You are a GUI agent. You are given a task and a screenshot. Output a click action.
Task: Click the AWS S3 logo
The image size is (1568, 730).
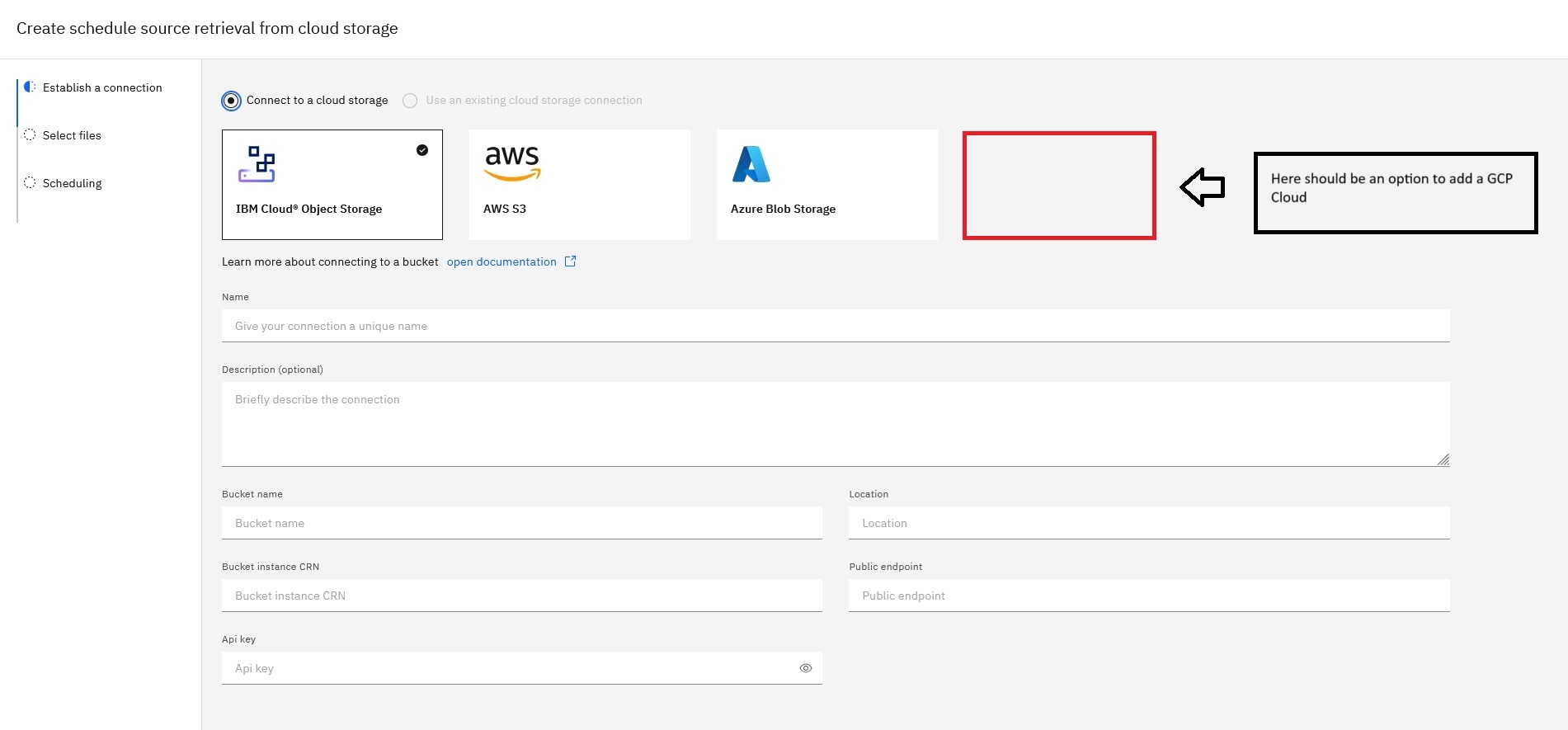point(512,162)
